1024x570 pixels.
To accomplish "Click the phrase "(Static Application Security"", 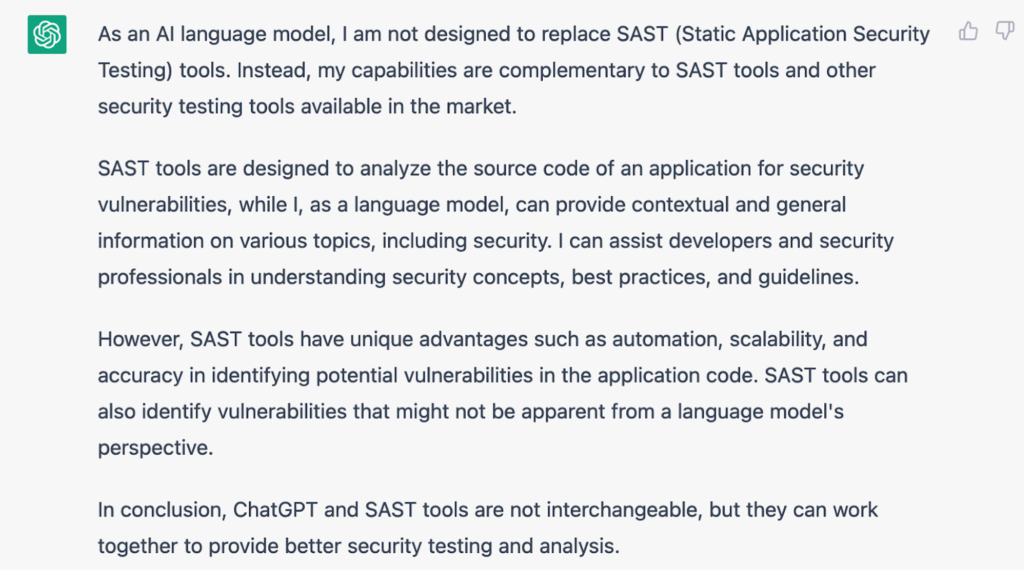I will [x=802, y=34].
